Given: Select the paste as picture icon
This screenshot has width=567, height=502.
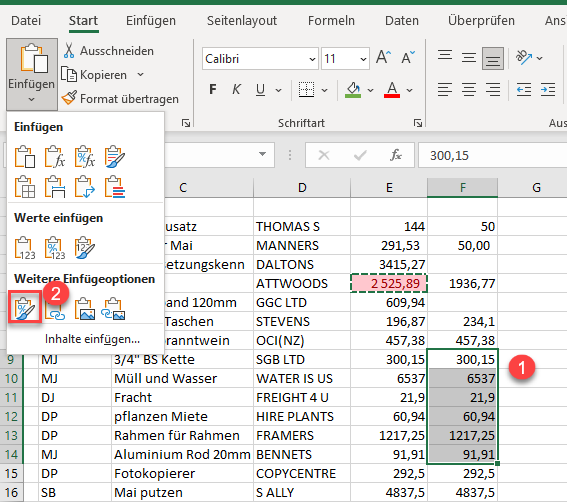Looking at the screenshot, I should (x=85, y=309).
